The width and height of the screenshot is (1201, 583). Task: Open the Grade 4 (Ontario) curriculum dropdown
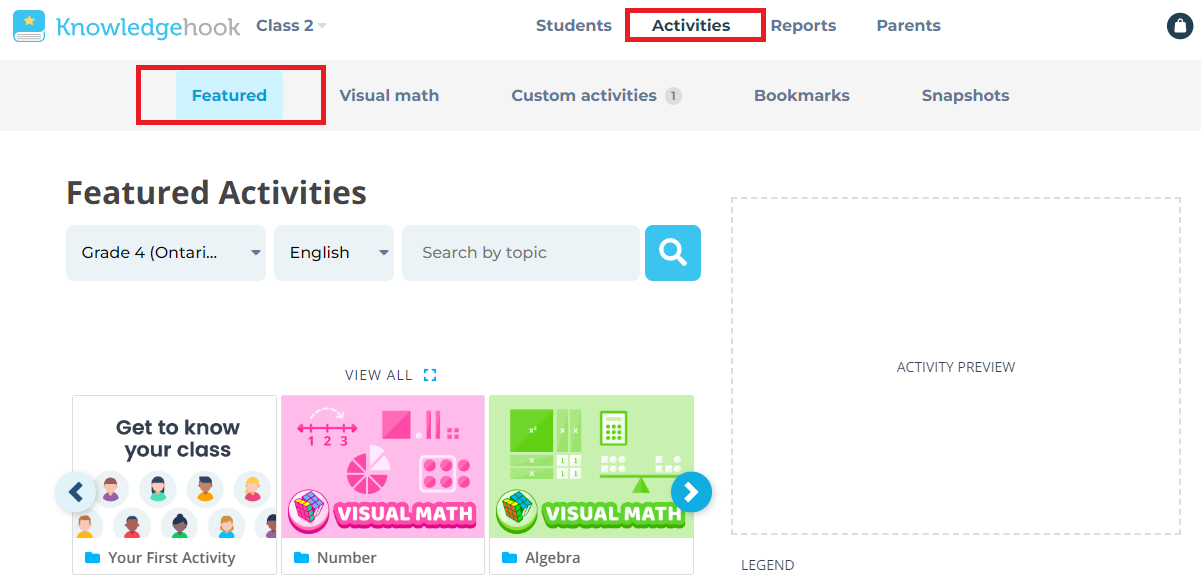pos(166,253)
